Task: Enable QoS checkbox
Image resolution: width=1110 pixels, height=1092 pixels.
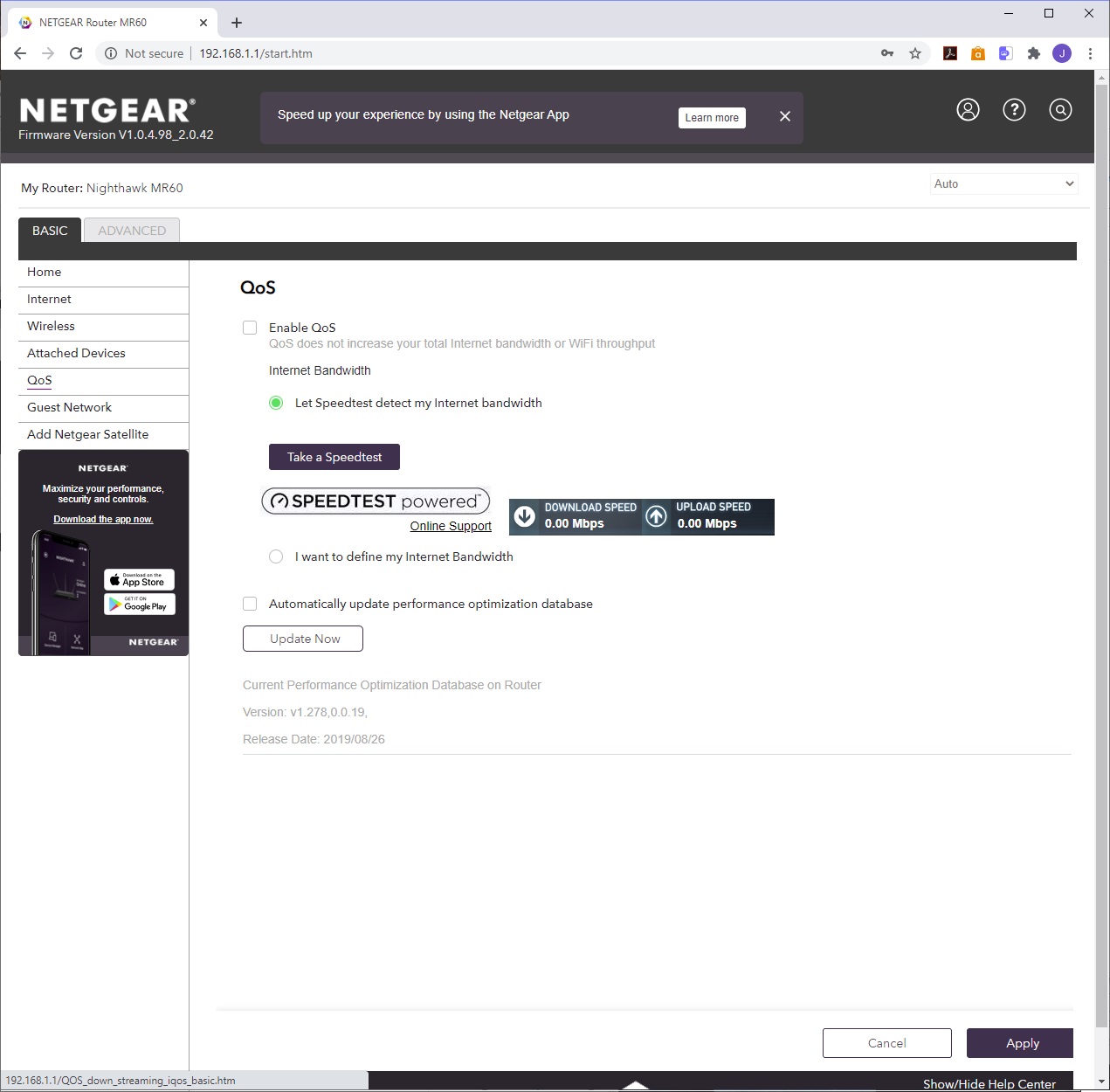Action: click(250, 328)
